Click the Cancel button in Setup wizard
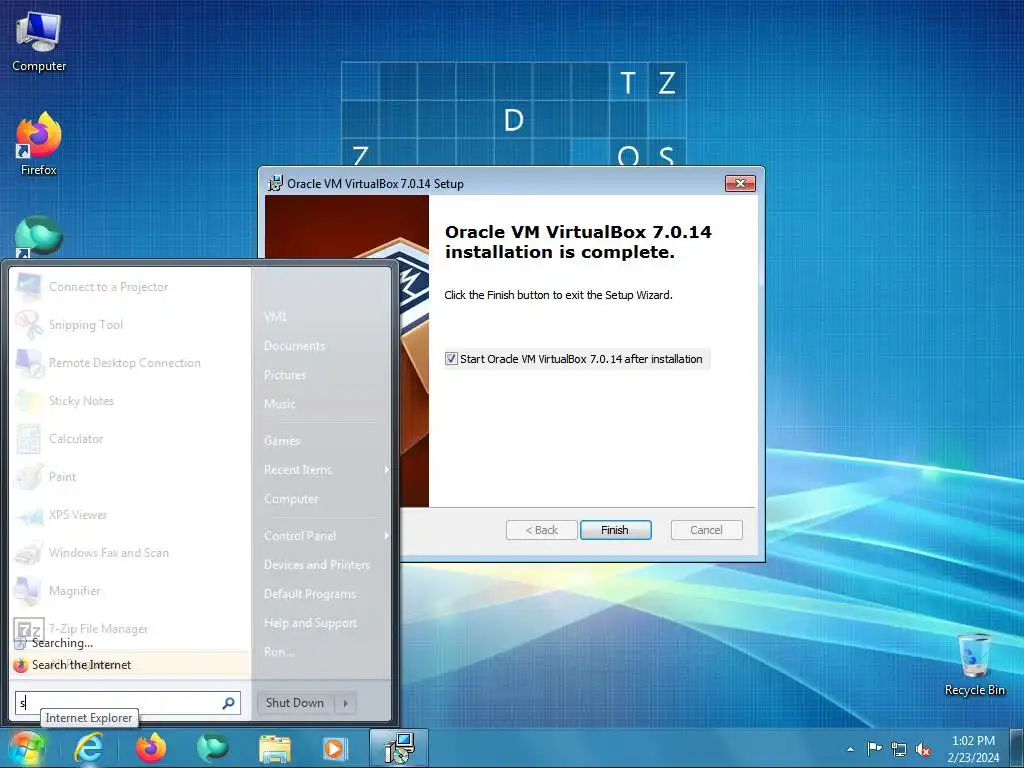Viewport: 1024px width, 768px height. coord(706,530)
